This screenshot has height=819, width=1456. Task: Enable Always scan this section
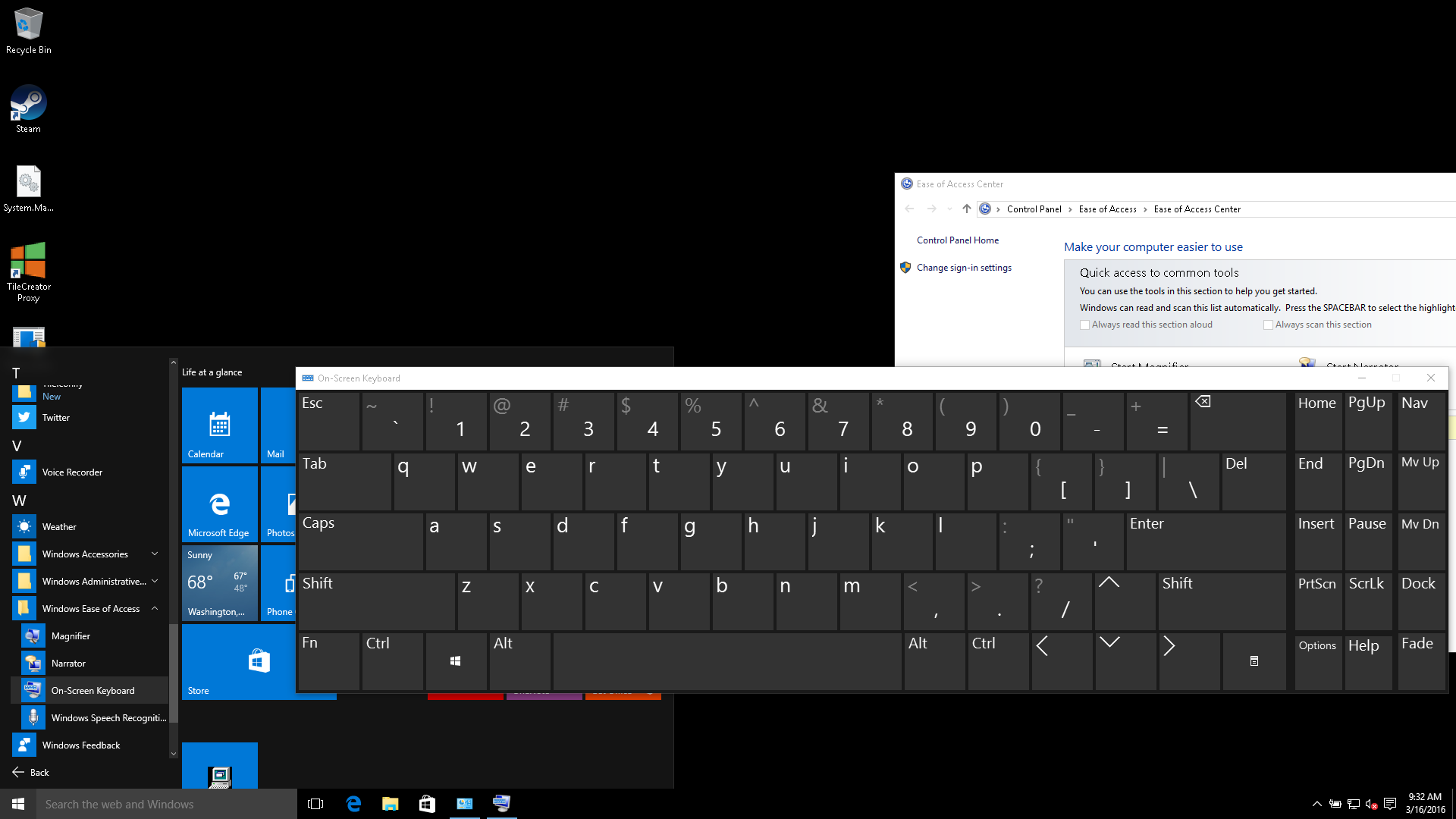1266,324
